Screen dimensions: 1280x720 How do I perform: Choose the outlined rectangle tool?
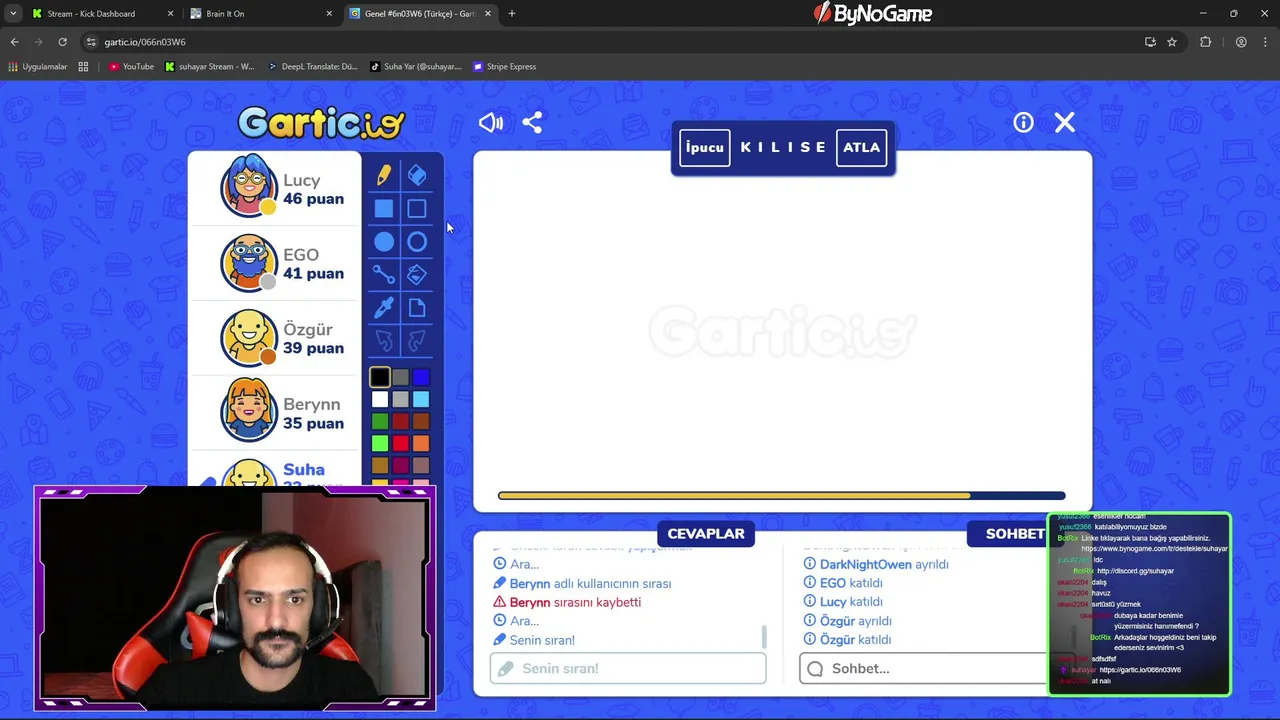[x=417, y=208]
